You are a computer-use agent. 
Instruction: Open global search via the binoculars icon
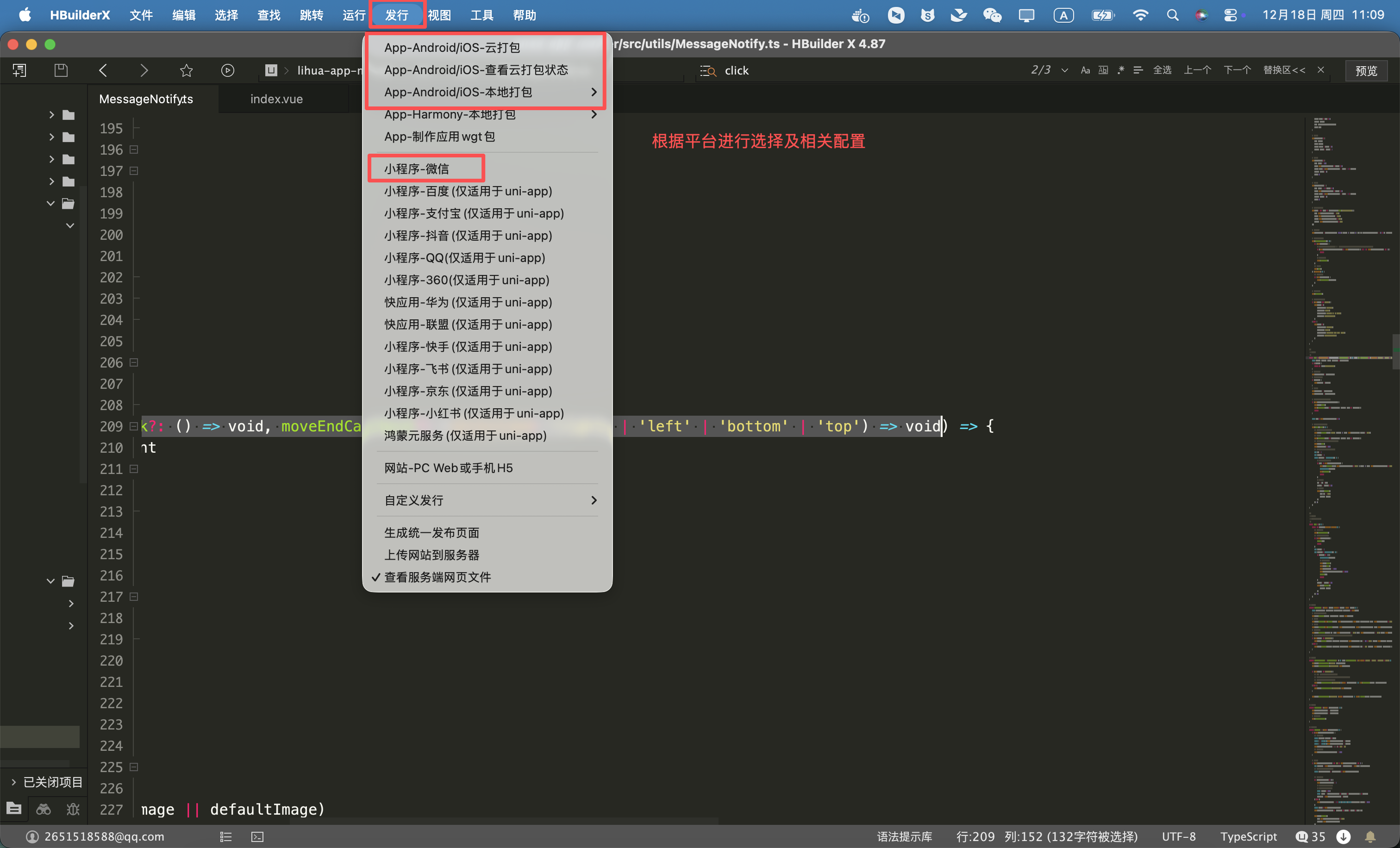pos(43,809)
